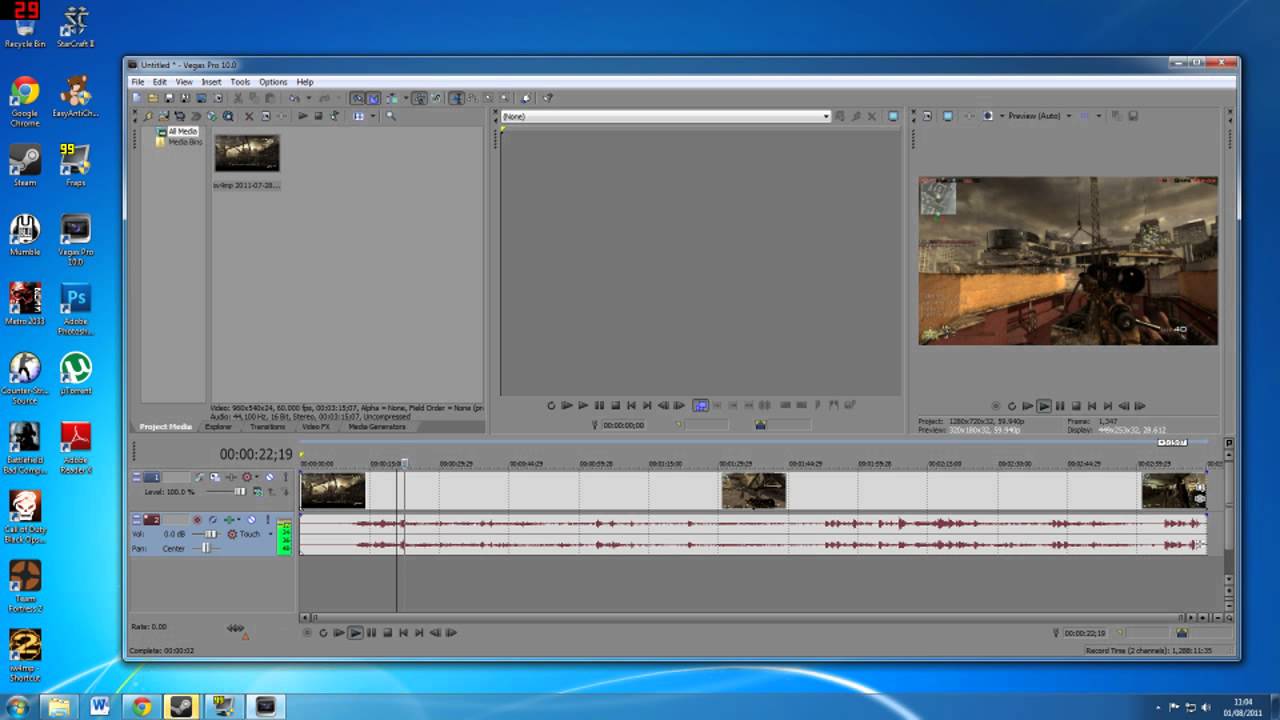This screenshot has height=720, width=1280.
Task: Launch Google Chrome from the taskbar
Action: tap(141, 707)
